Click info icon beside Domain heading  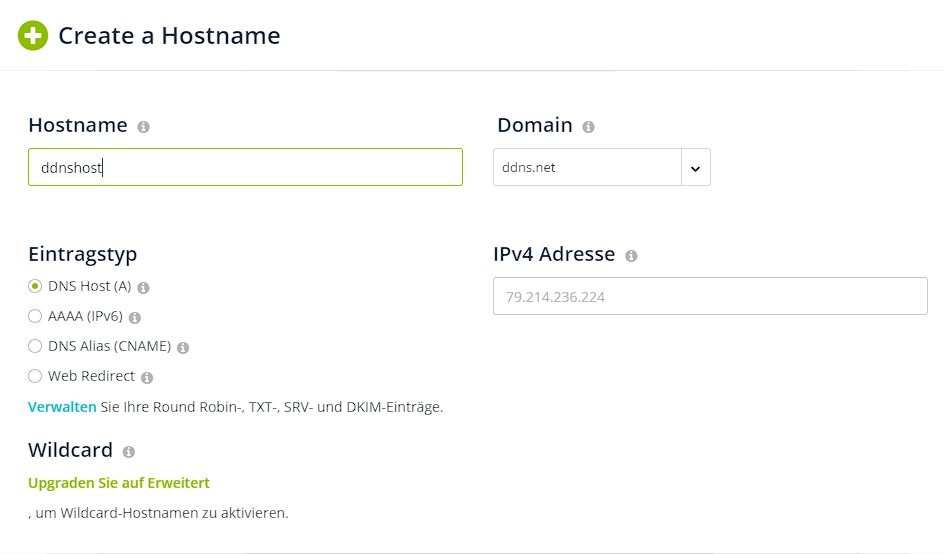click(588, 127)
